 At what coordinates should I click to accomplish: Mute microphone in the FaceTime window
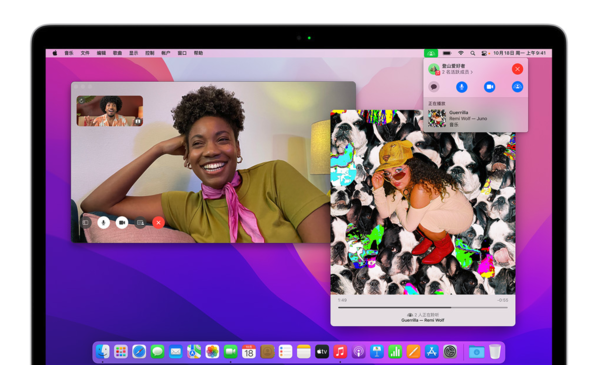tap(103, 222)
